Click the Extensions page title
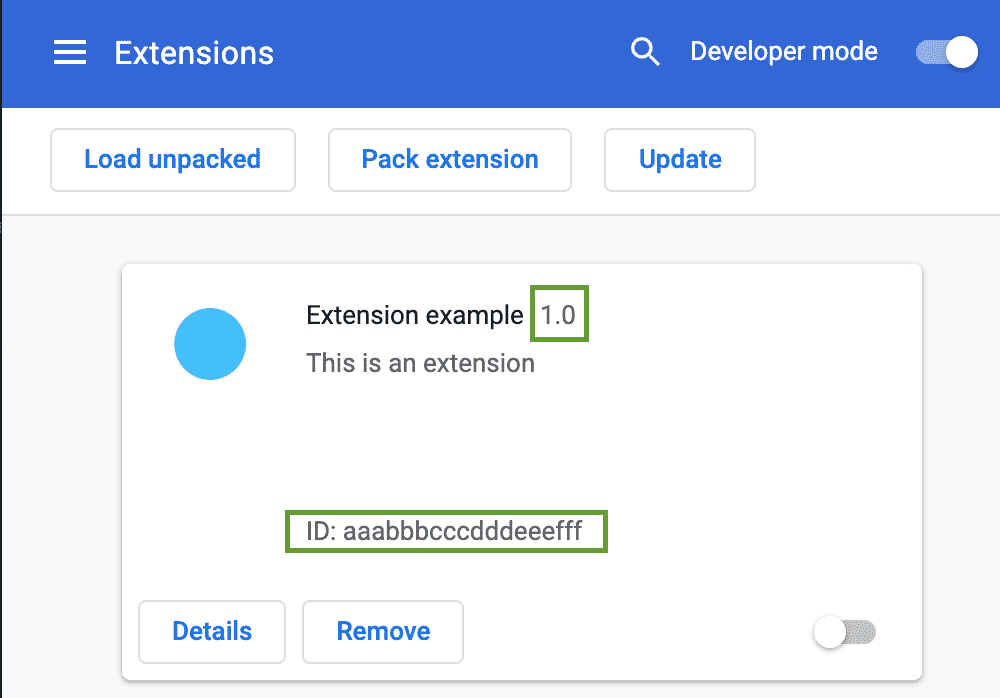The height and width of the screenshot is (698, 1000). [194, 52]
